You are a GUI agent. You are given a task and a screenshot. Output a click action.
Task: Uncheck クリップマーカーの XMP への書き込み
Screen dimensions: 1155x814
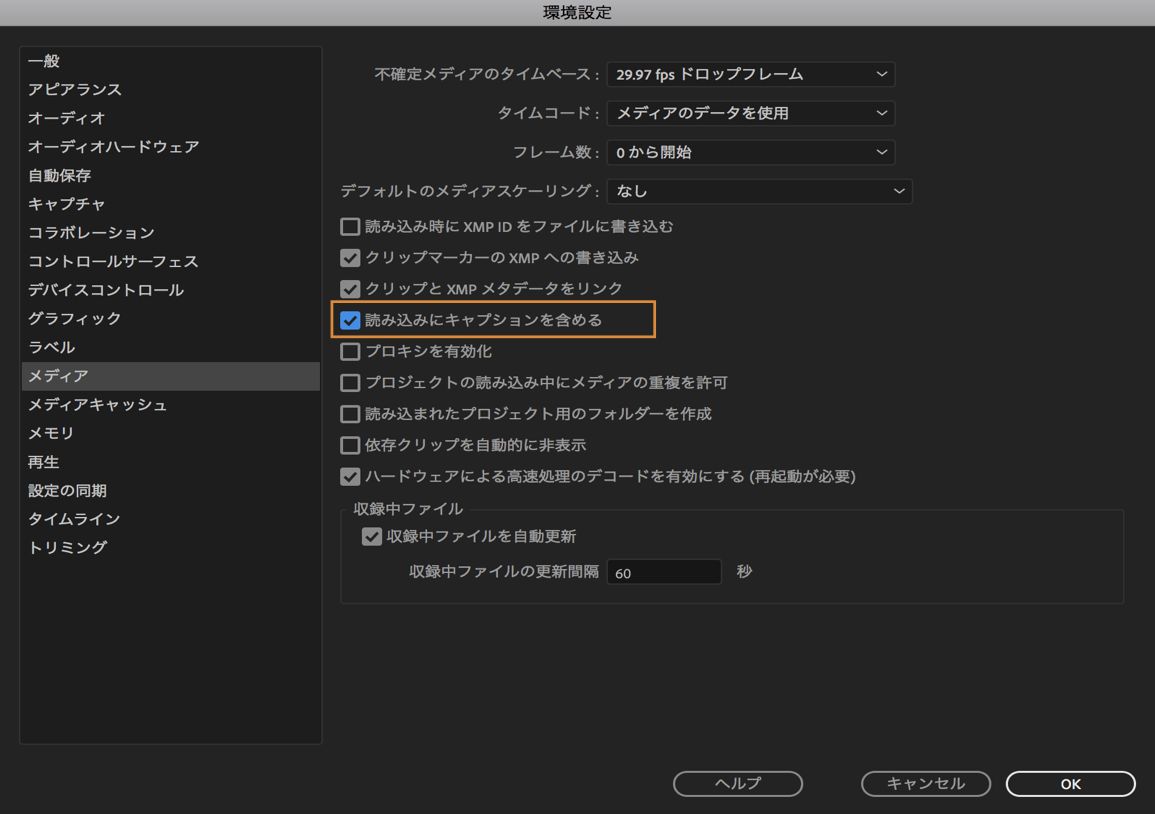click(x=350, y=257)
